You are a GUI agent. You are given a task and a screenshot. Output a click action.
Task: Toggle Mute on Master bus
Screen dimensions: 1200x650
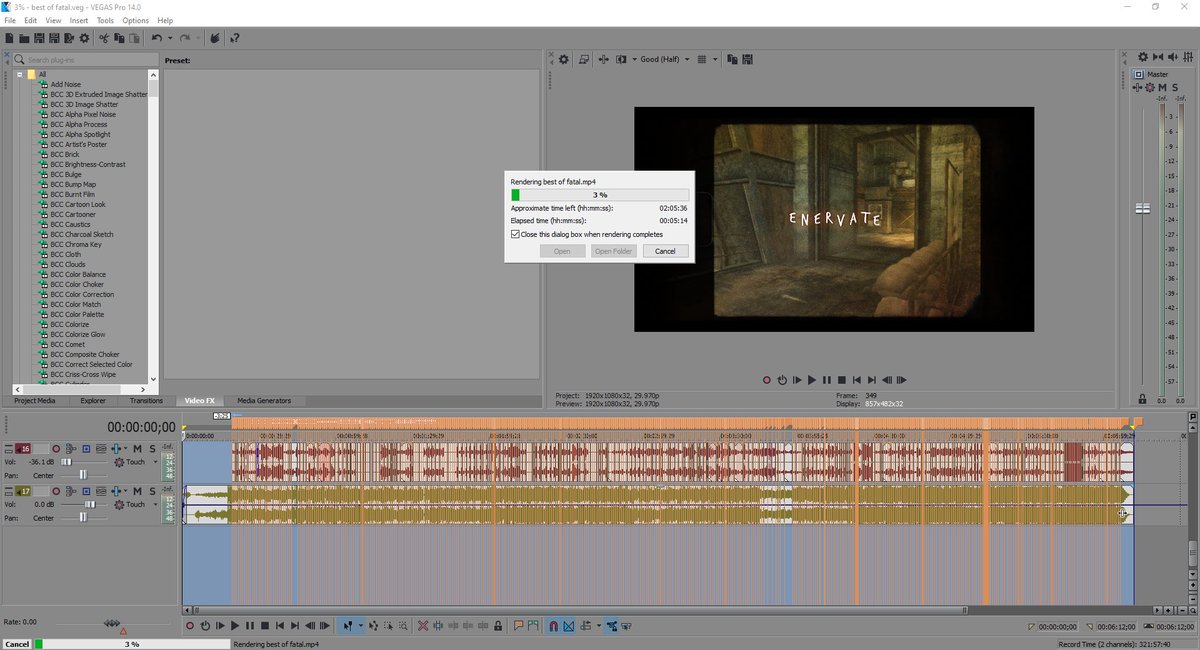tap(1162, 87)
